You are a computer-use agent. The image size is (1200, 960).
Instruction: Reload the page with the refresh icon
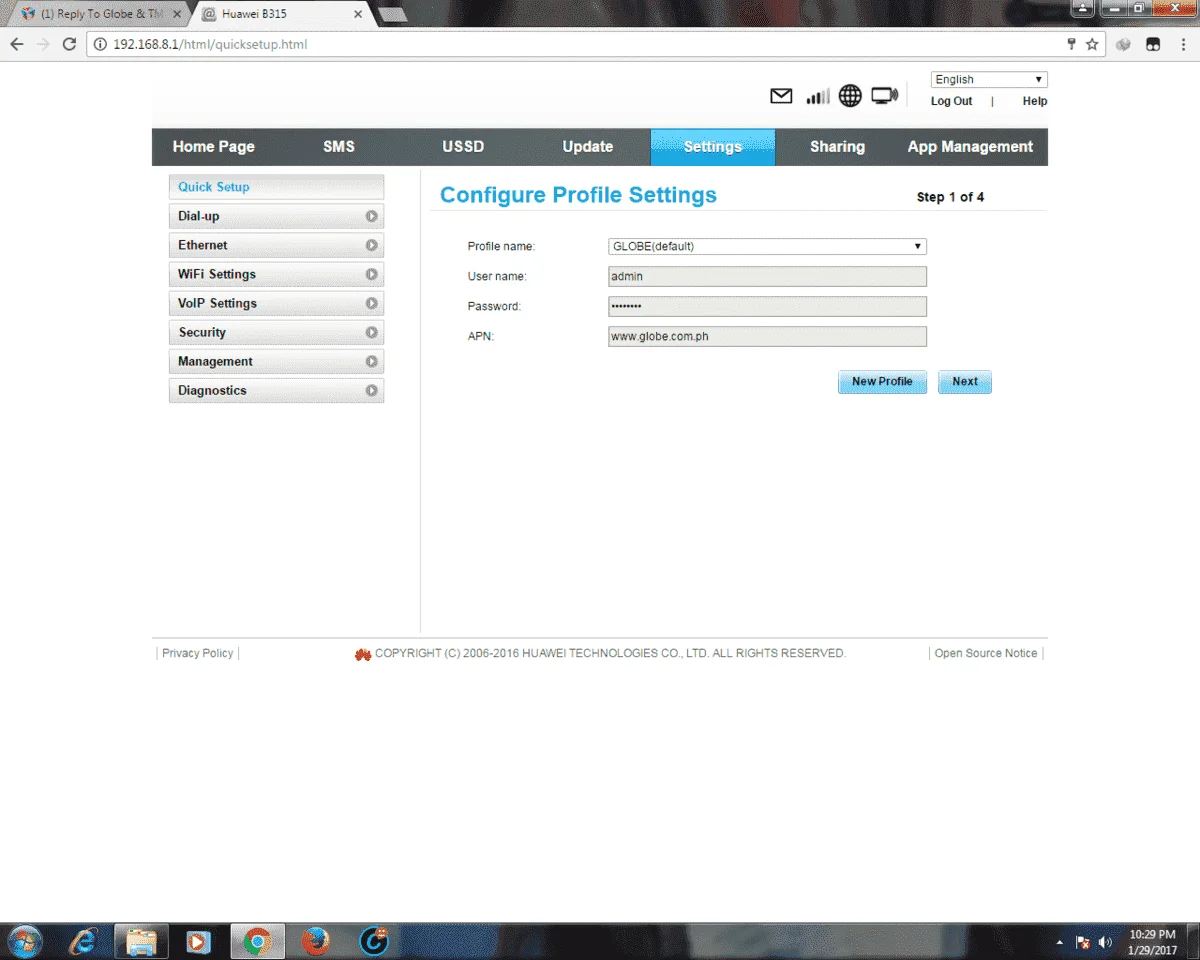point(69,44)
